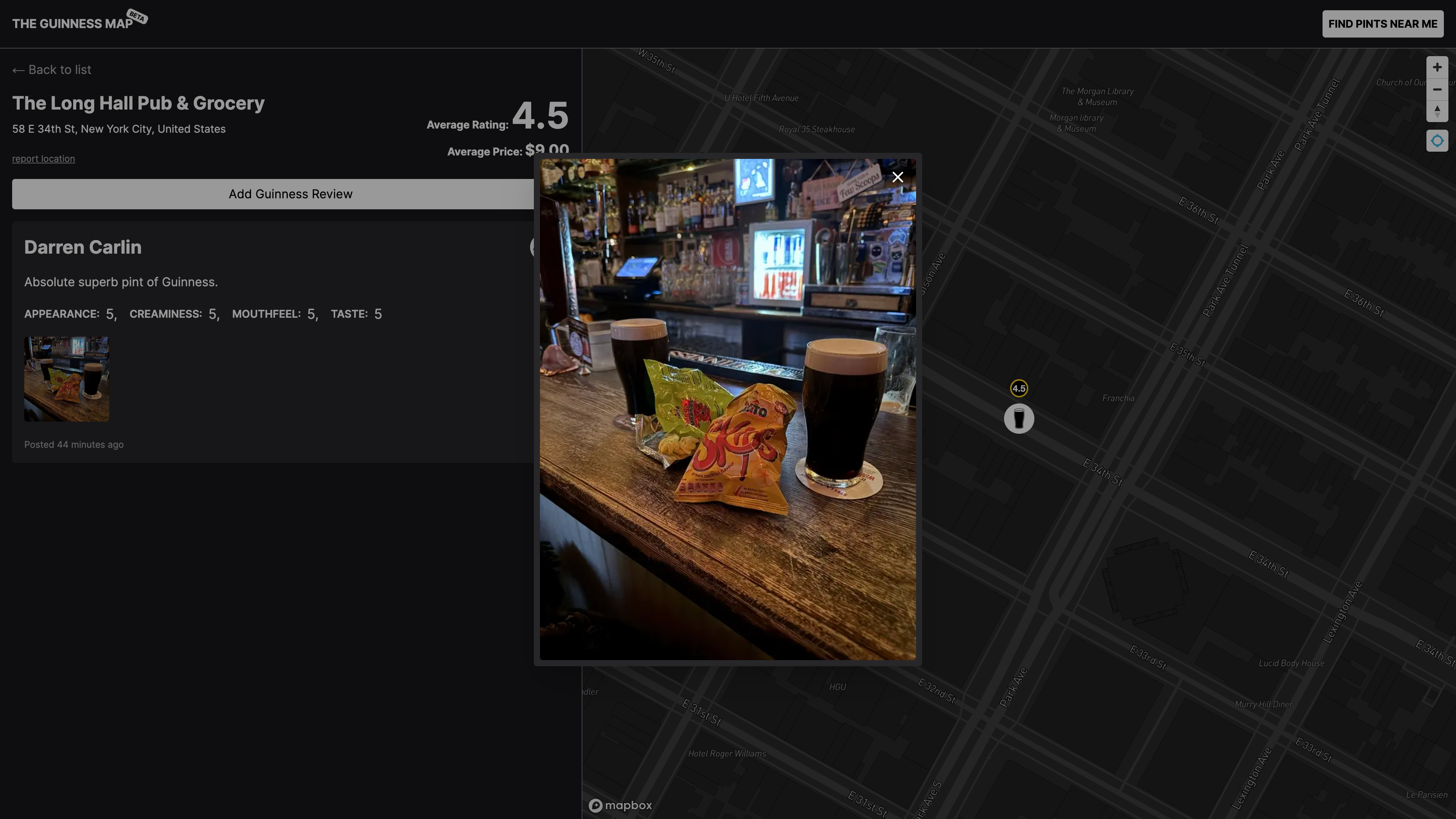Click address 58 E 34th St text

click(x=119, y=129)
